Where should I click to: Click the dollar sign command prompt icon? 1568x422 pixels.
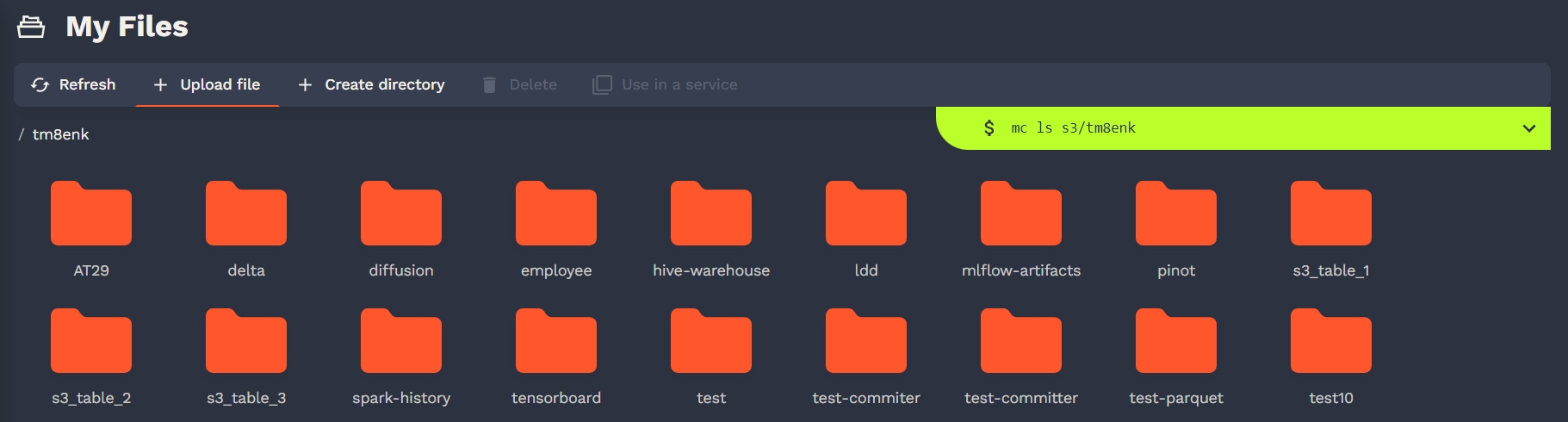989,128
